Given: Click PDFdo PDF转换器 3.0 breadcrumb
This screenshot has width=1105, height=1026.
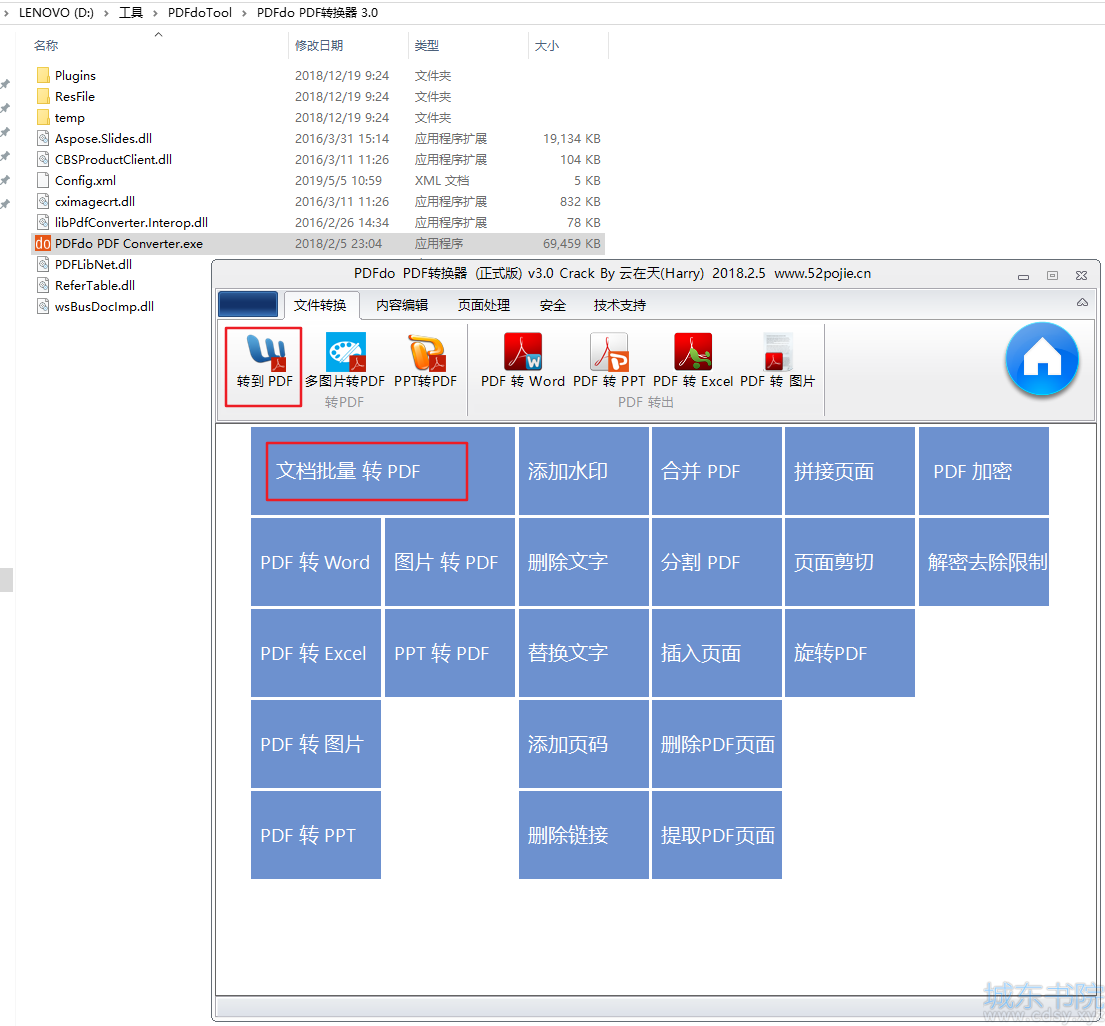Looking at the screenshot, I should pyautogui.click(x=317, y=13).
